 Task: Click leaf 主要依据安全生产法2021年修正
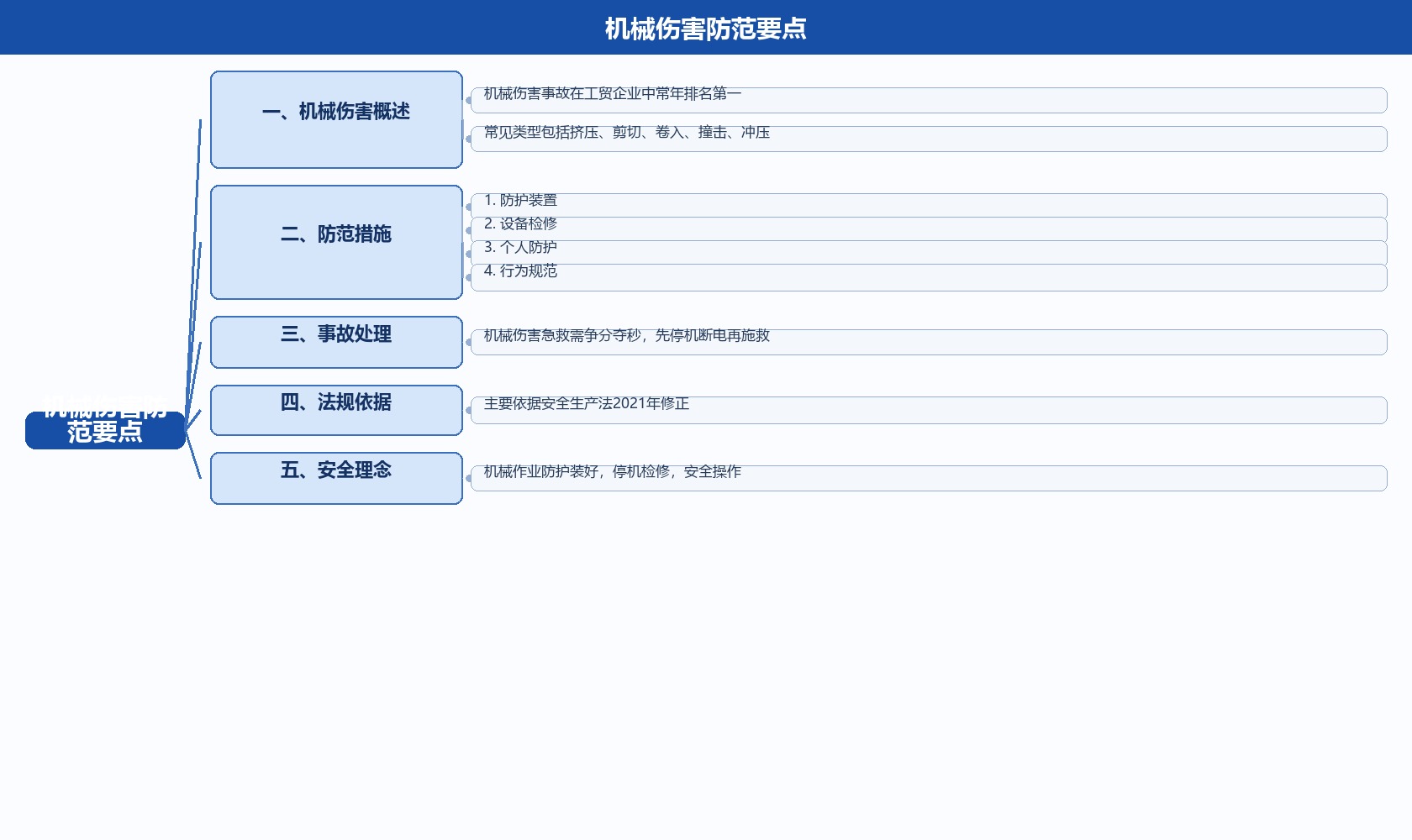point(929,410)
